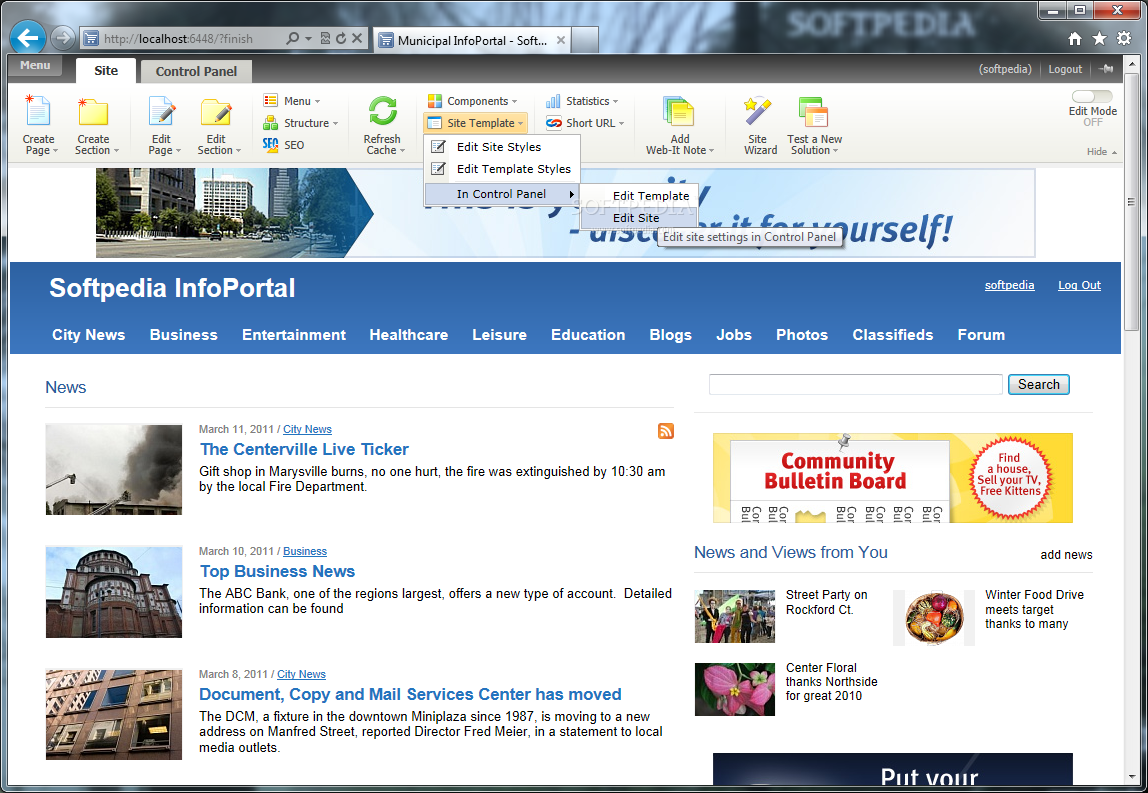
Task: Open the Classifieds navigation link
Action: pos(892,335)
